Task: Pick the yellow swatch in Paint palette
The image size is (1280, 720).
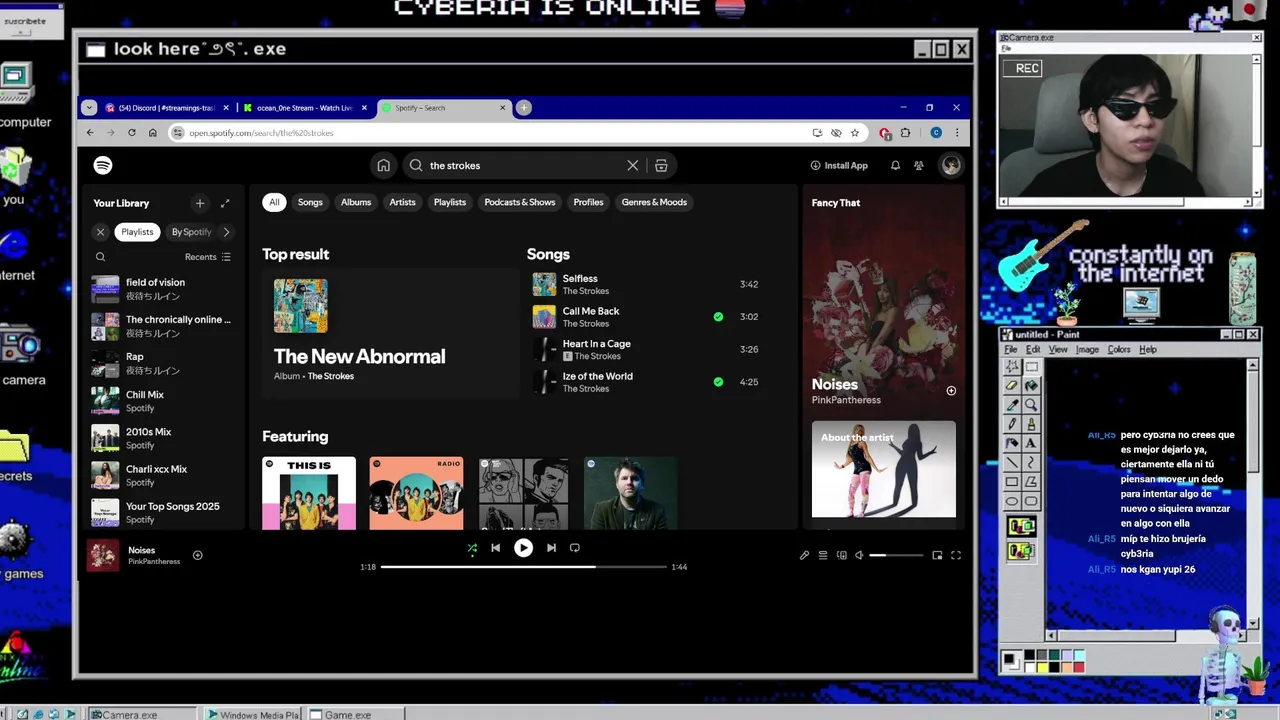Action: 1043,667
